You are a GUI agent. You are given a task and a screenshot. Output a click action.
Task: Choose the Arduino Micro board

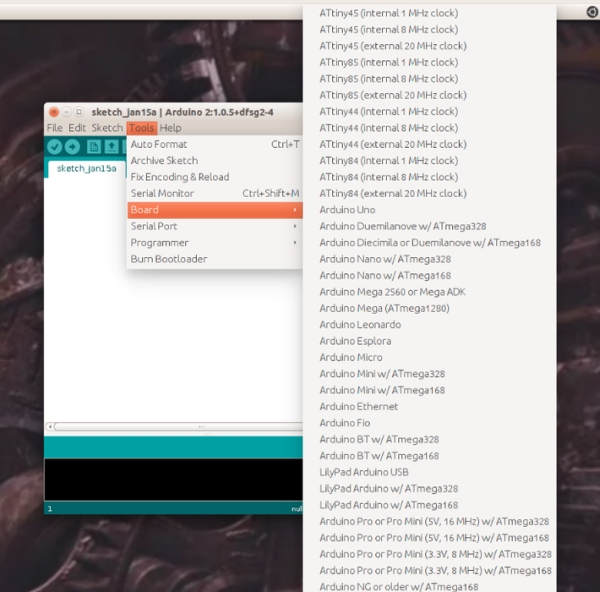click(430, 357)
